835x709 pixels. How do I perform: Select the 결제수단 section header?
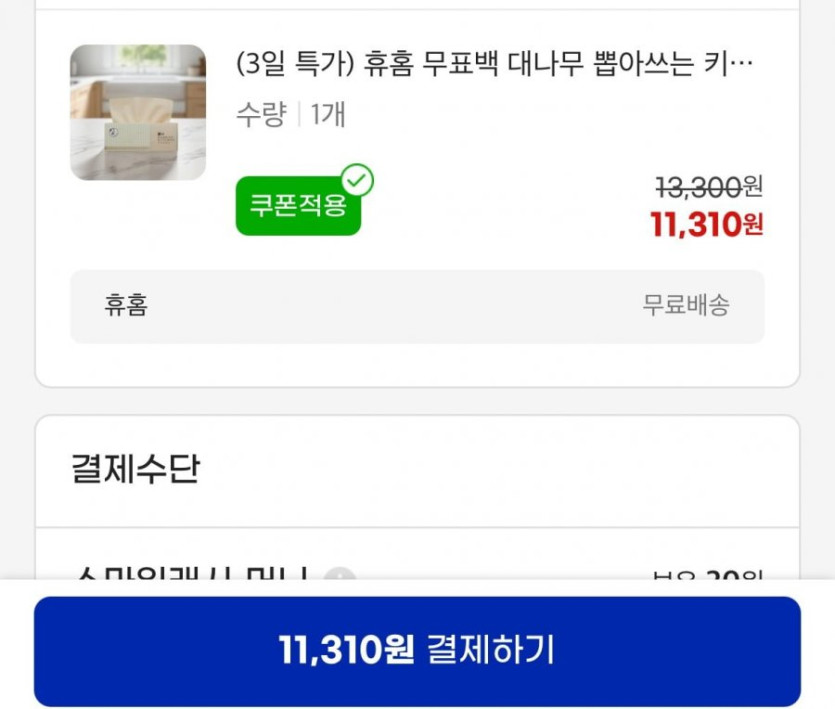[x=136, y=469]
